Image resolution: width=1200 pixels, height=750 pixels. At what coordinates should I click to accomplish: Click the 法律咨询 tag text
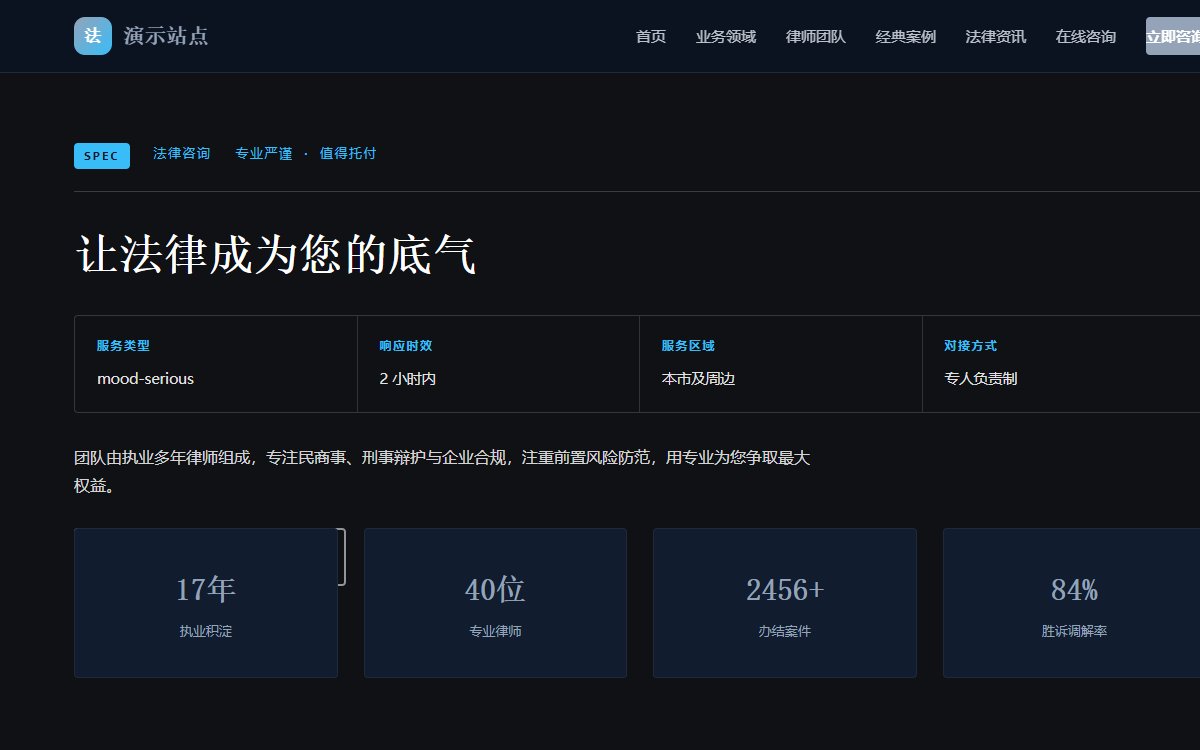pos(182,154)
